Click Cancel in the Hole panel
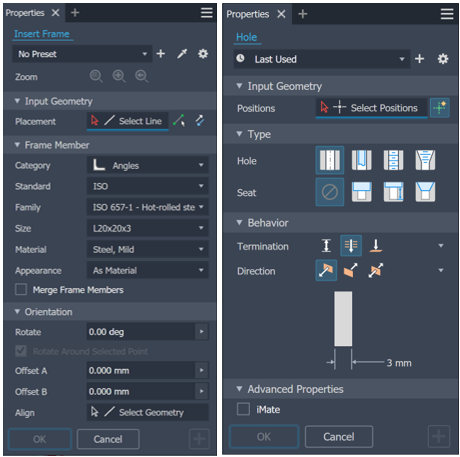This screenshot has width=460, height=457. (339, 436)
